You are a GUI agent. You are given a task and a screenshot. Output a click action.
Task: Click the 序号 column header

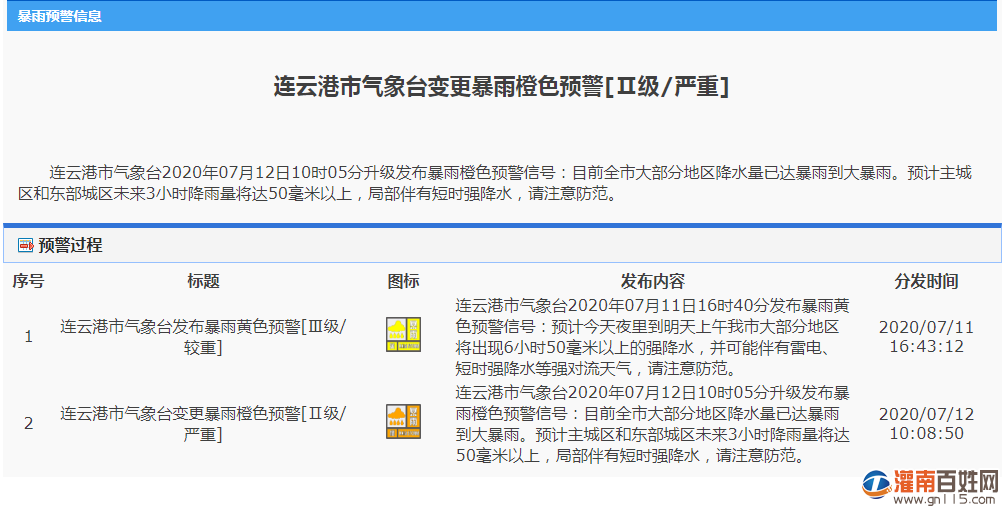click(28, 281)
